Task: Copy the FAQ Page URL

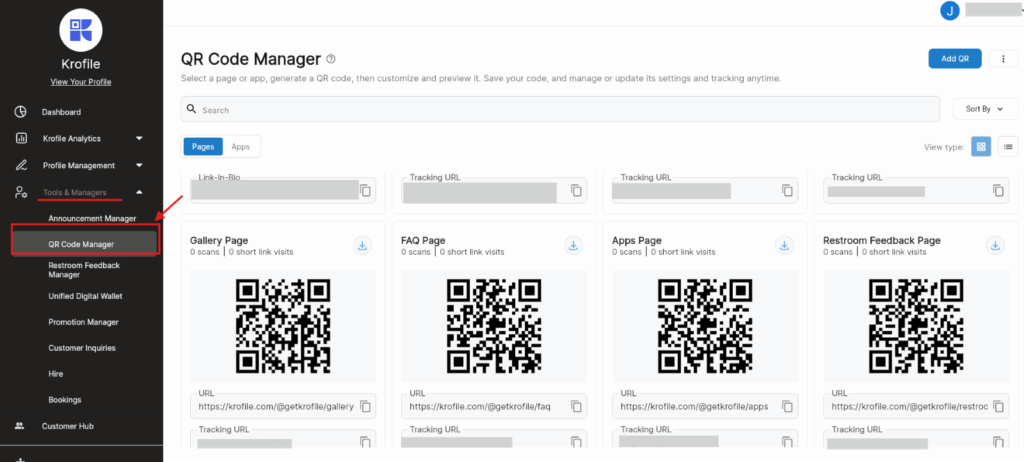Action: click(x=577, y=406)
